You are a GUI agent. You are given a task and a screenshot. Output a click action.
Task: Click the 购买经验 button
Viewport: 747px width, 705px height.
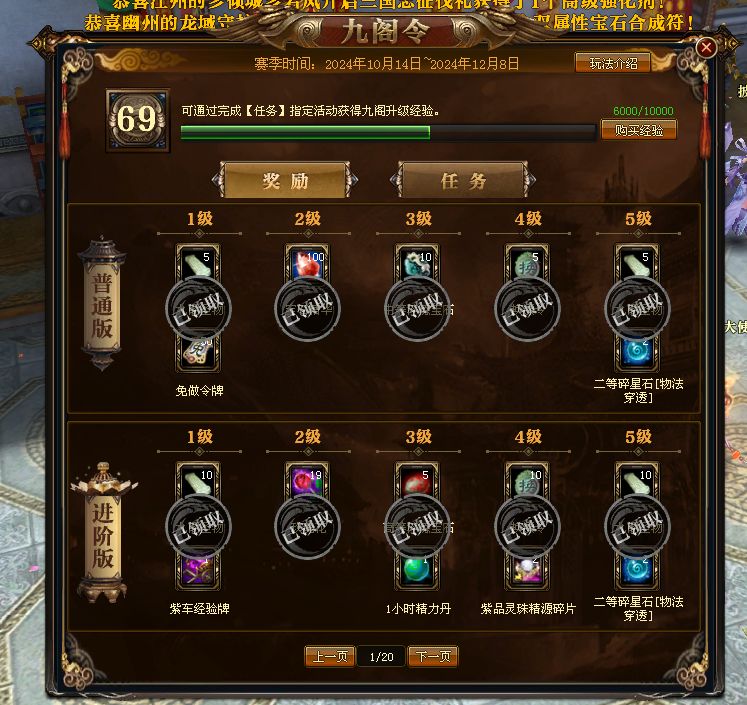(x=638, y=130)
